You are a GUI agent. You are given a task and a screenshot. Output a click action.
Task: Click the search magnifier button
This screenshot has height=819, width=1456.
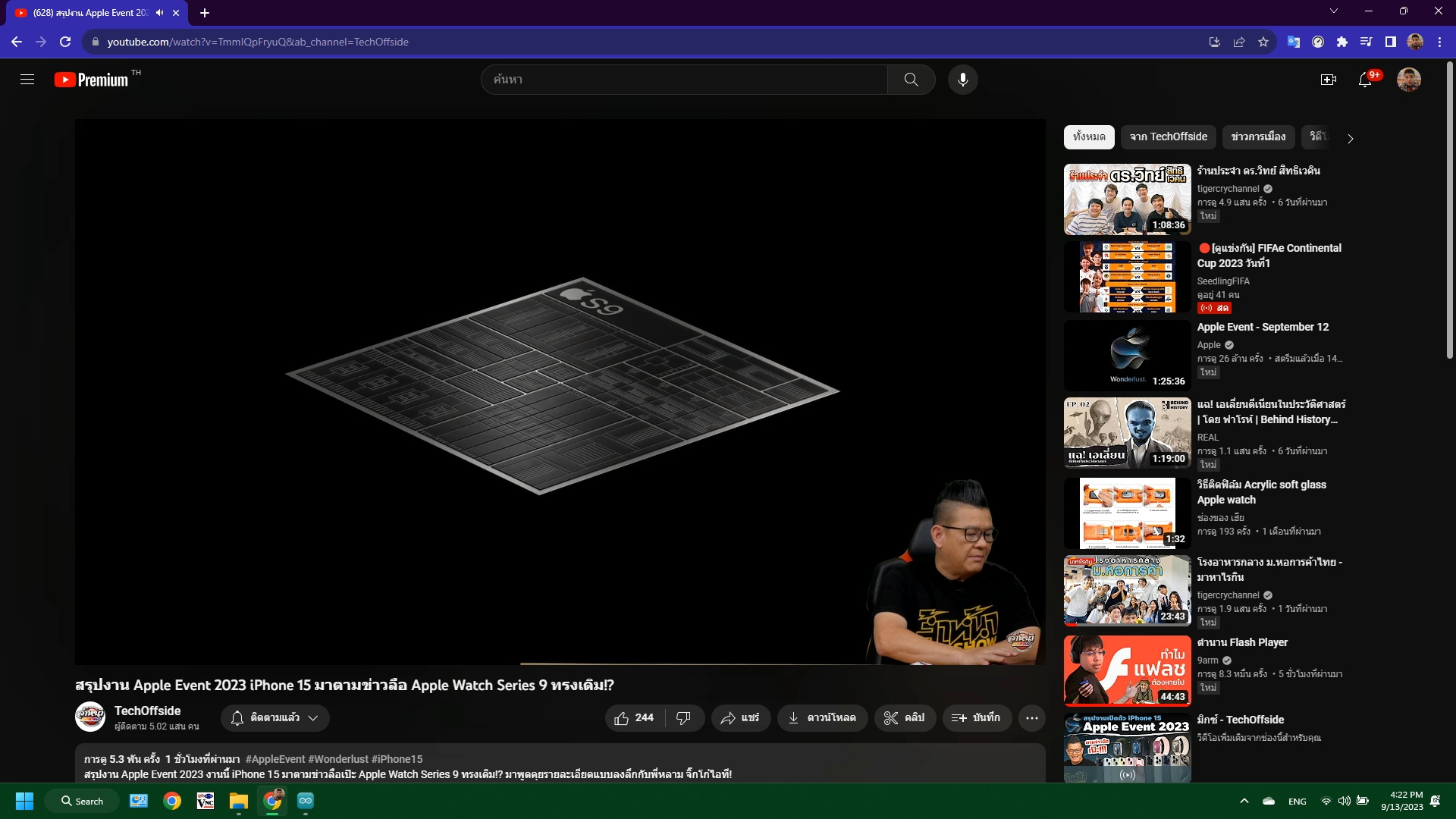[x=911, y=80]
